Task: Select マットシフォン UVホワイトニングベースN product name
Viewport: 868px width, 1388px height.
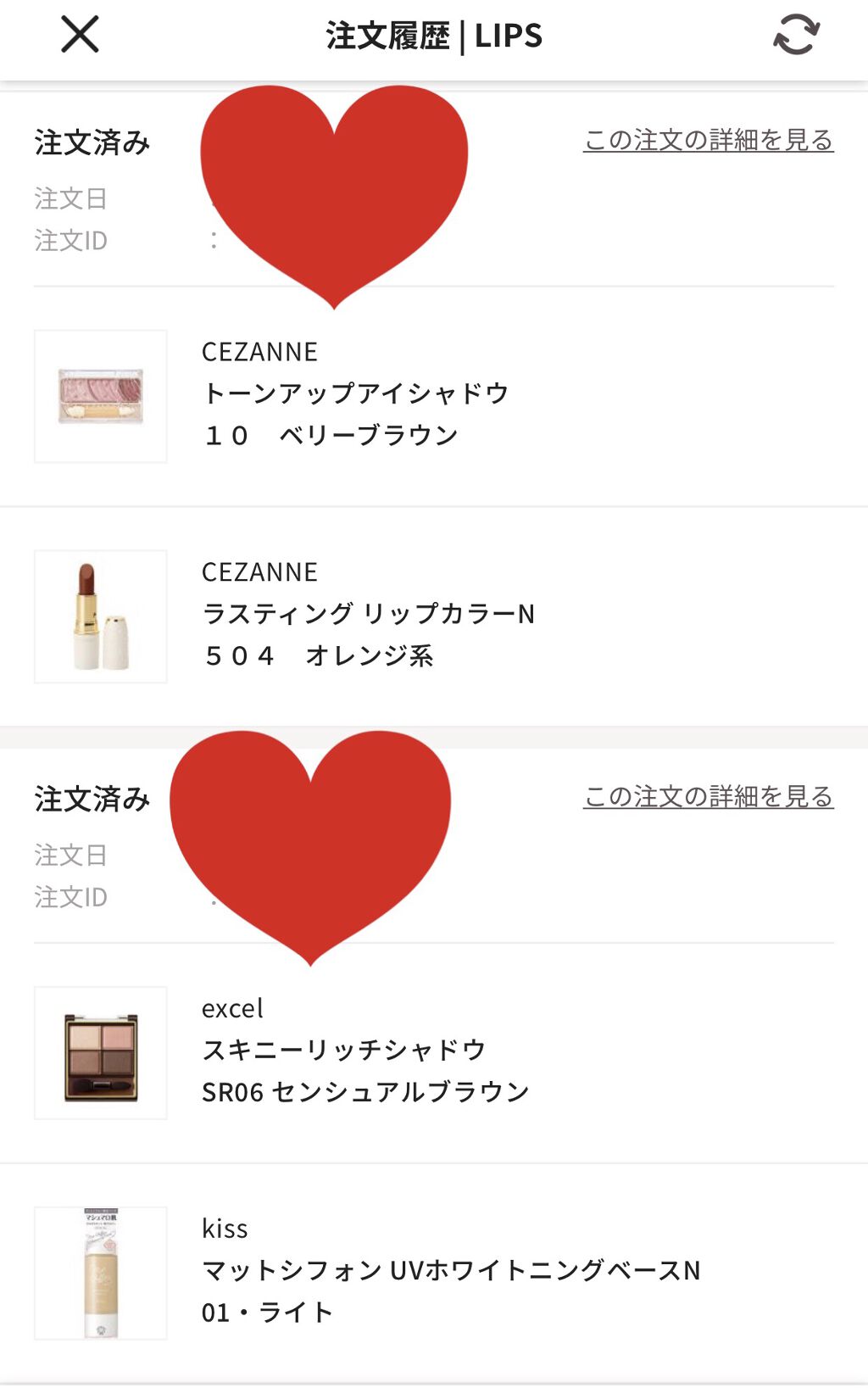Action: pos(451,1270)
